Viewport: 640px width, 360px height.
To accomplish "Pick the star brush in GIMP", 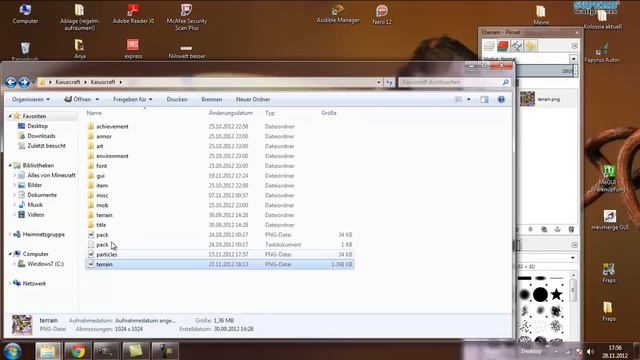I will coord(556,294).
